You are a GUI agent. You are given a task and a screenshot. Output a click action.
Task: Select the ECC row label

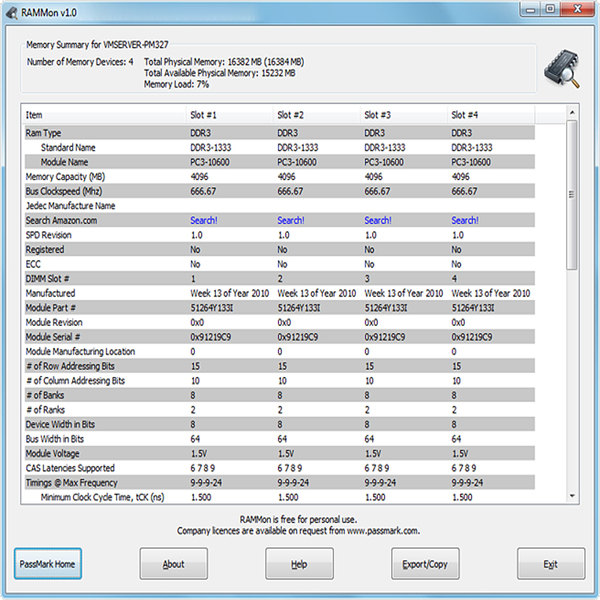(33, 264)
